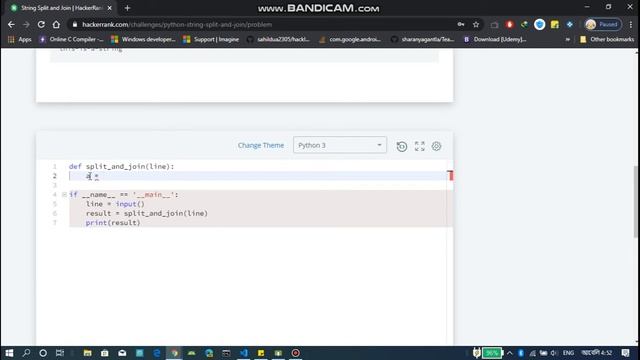This screenshot has width=640, height=360.
Task: Bookmark this page with the star
Action: click(x=476, y=24)
